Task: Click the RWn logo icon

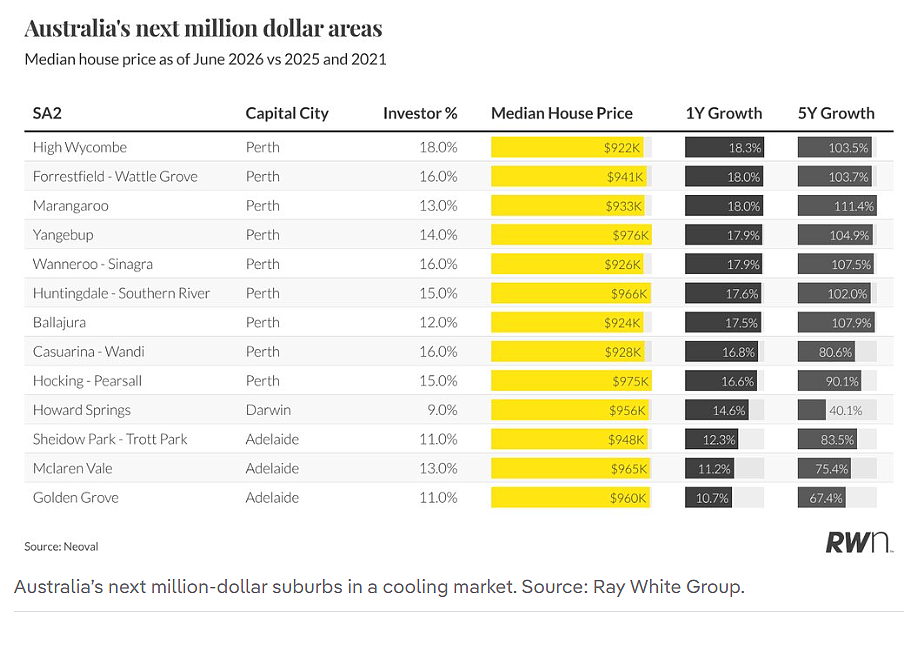Action: 858,542
